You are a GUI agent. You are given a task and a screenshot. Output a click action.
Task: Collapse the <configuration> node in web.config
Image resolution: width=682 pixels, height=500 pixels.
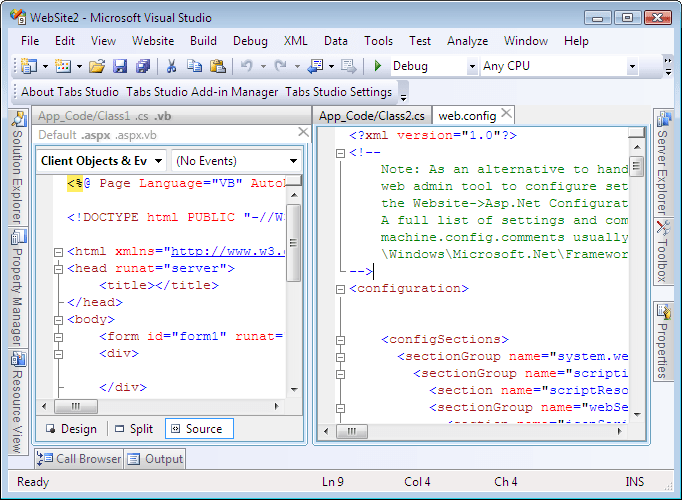pos(341,289)
